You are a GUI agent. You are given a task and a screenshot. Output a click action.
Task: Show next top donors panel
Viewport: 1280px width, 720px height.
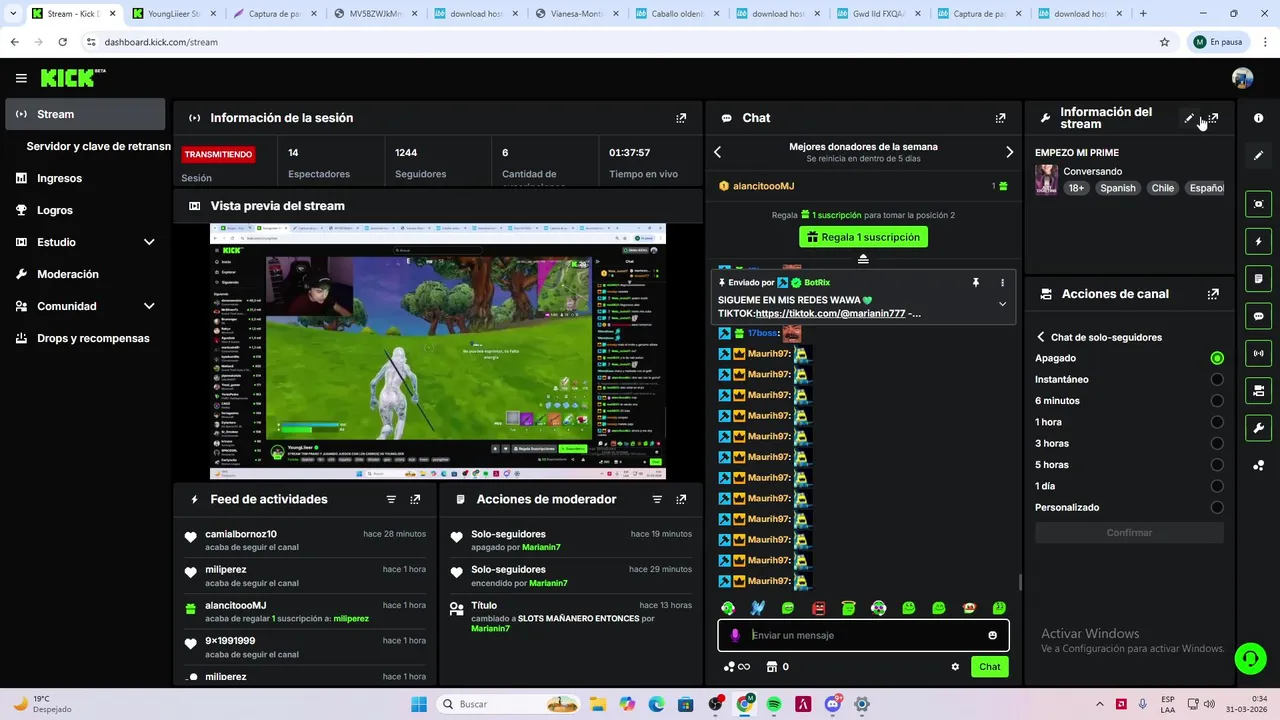[1009, 152]
